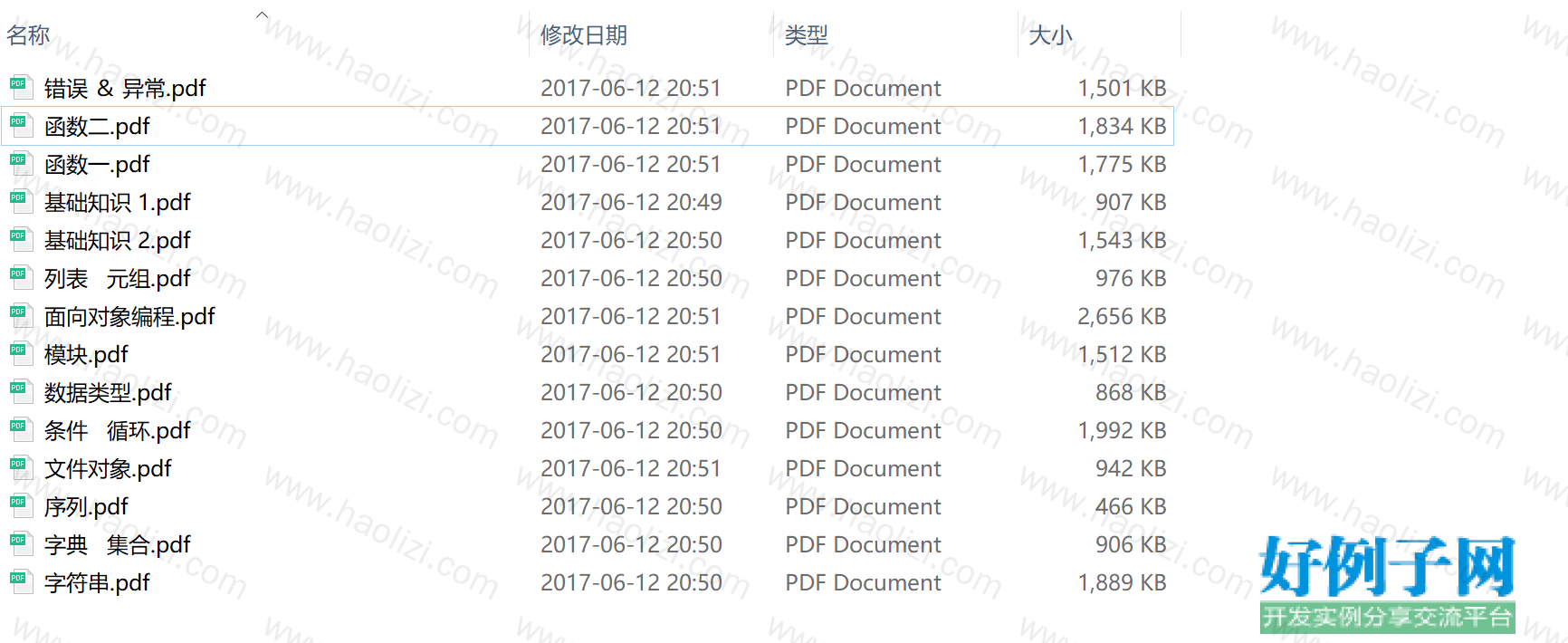This screenshot has height=643, width=1568.
Task: Select file name 函数二.pdf
Action: click(97, 127)
